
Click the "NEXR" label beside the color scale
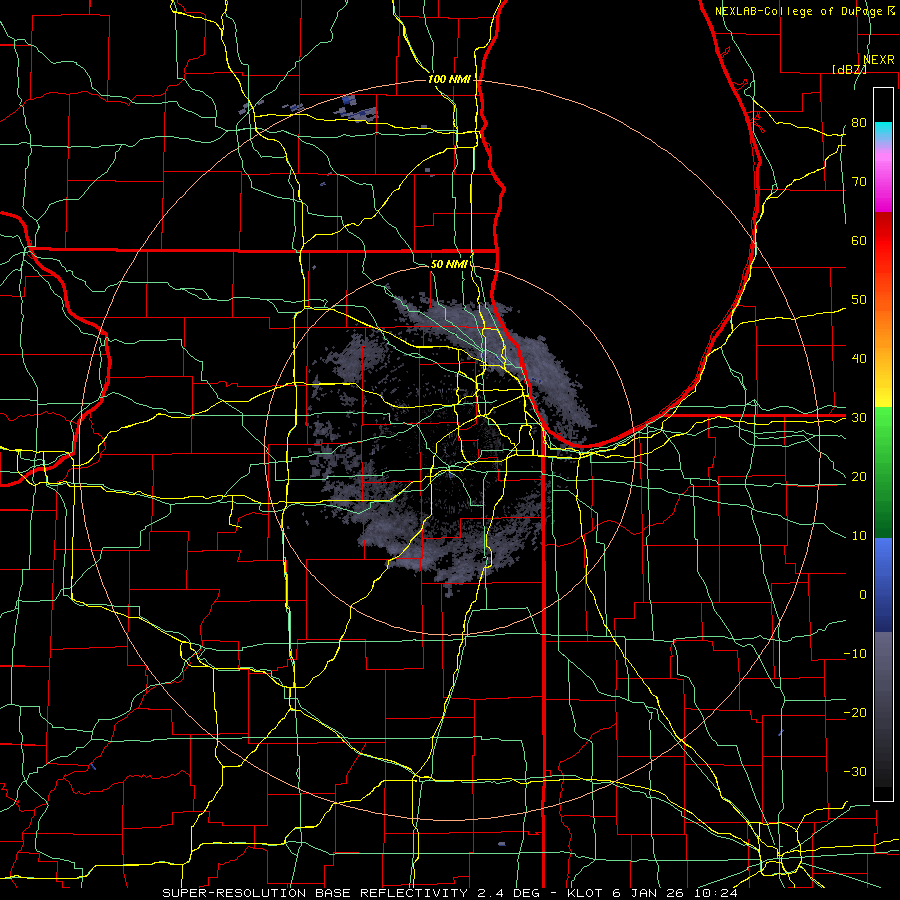[879, 60]
